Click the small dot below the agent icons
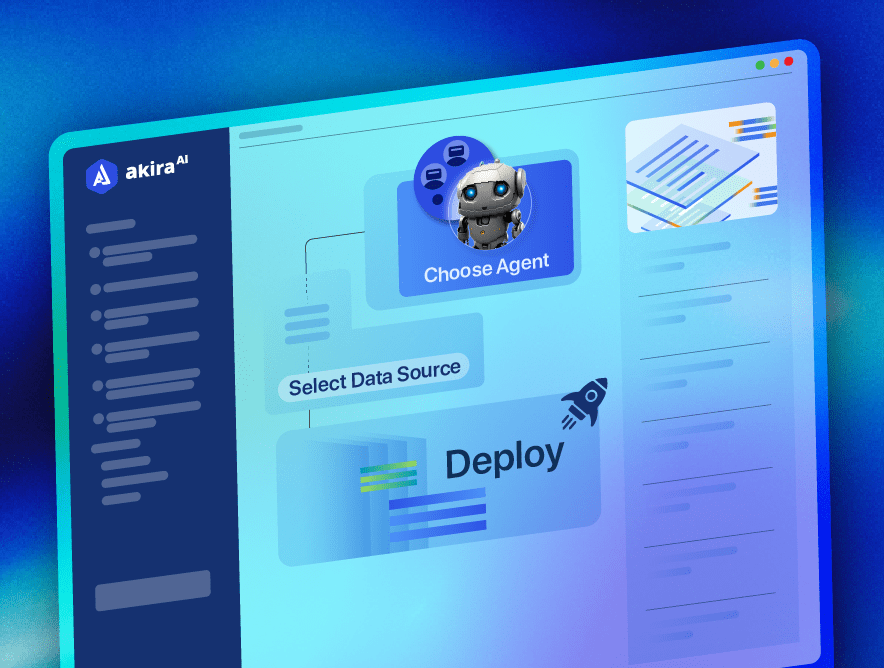The image size is (884, 668). coord(437,198)
